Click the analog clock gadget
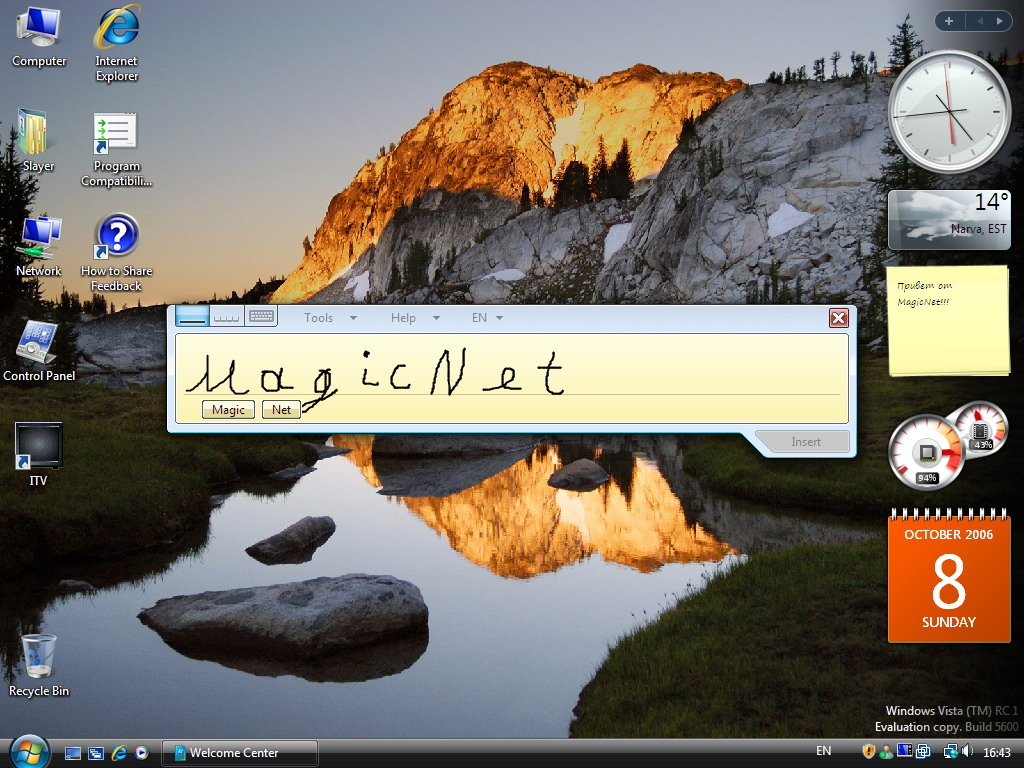The height and width of the screenshot is (768, 1024). click(x=949, y=112)
